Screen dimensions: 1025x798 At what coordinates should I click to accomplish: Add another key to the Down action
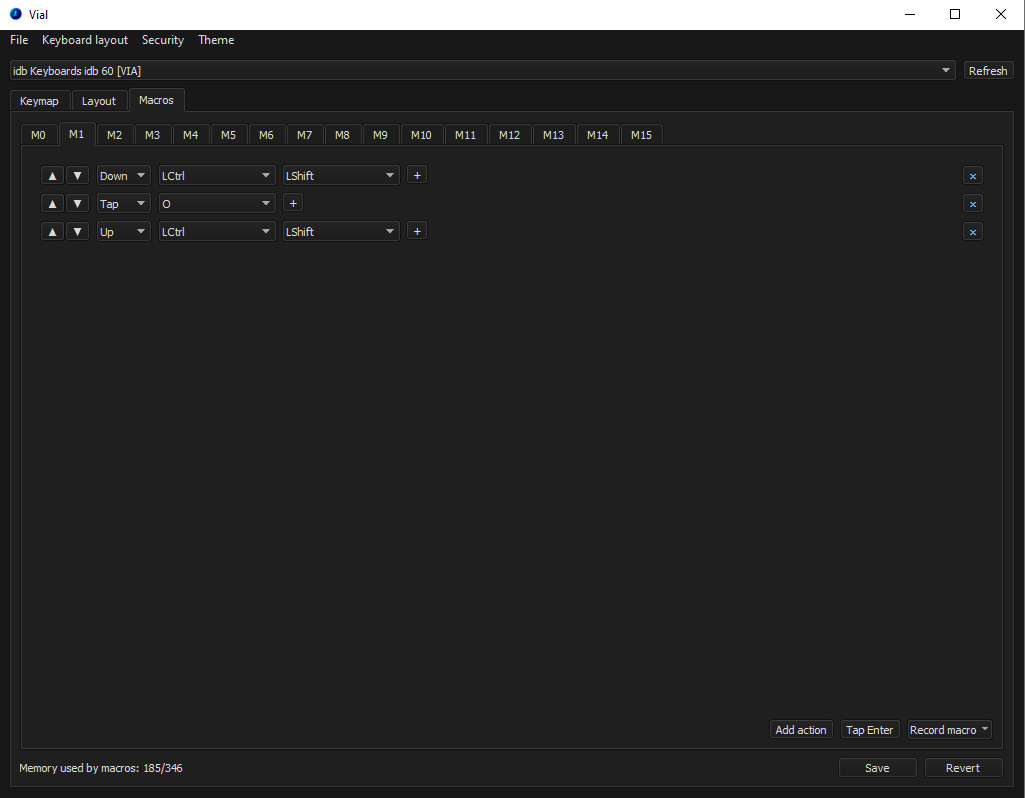click(x=416, y=175)
